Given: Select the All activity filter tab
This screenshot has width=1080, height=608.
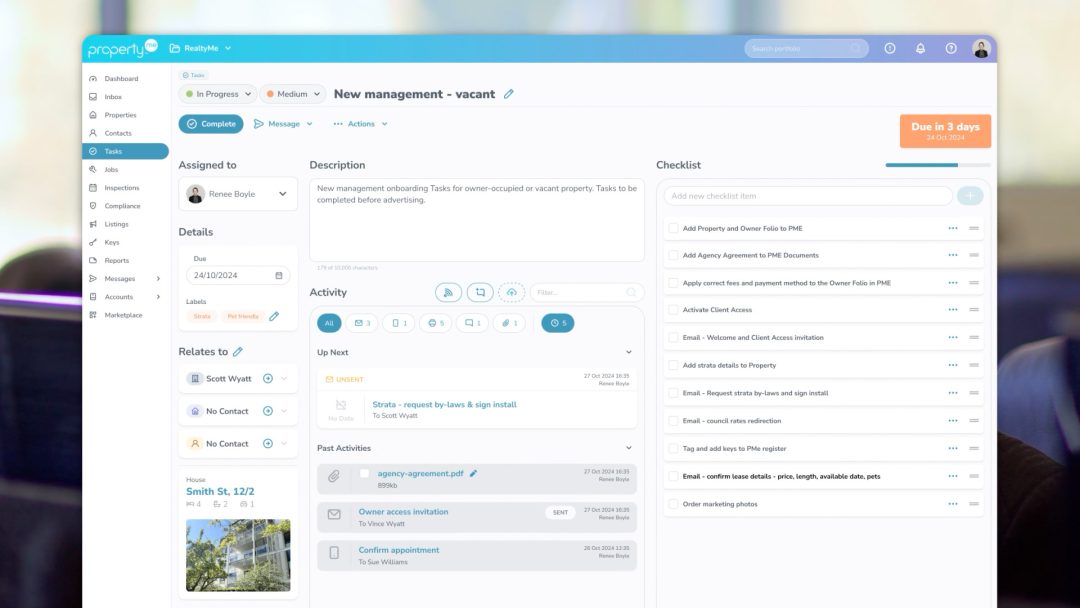Looking at the screenshot, I should coord(329,323).
